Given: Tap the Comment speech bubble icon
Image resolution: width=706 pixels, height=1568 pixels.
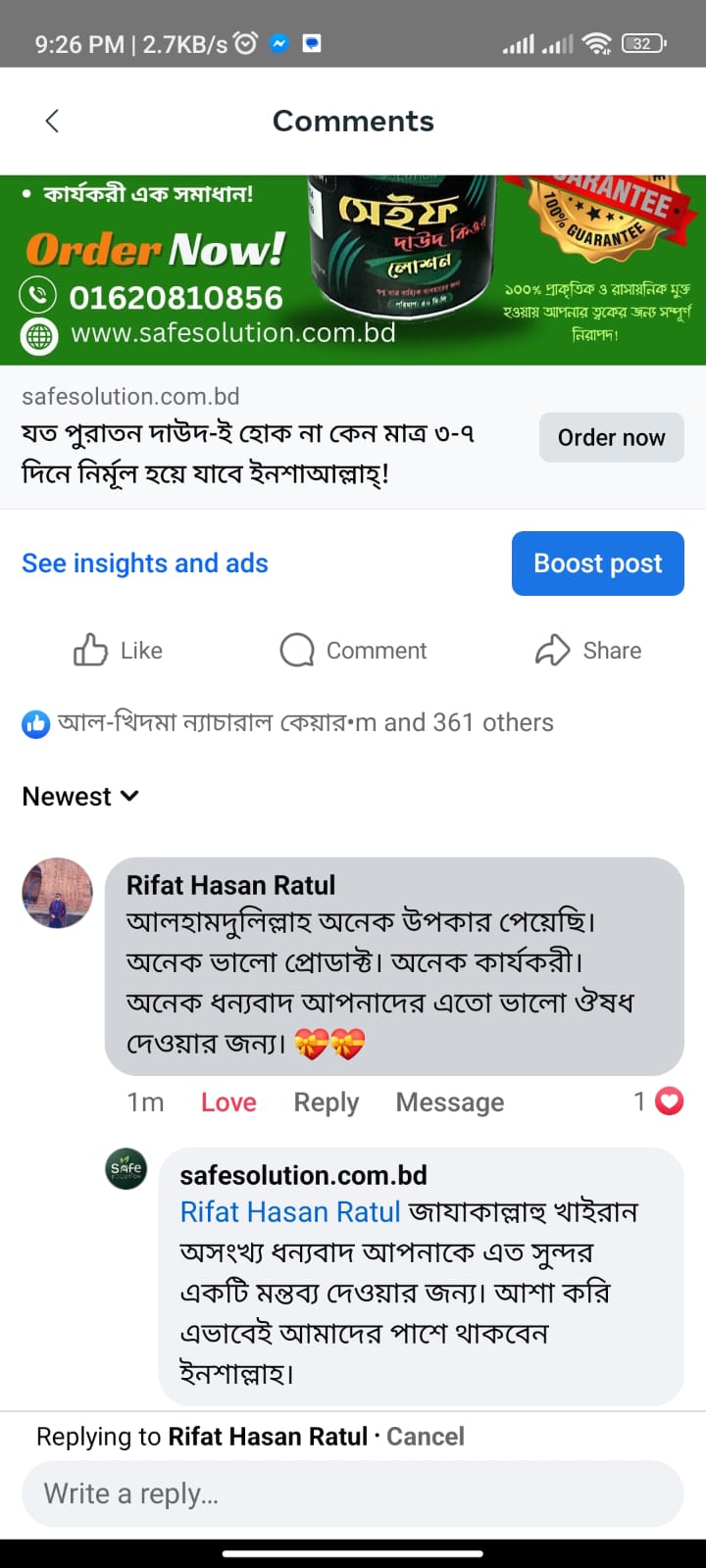Looking at the screenshot, I should point(297,650).
